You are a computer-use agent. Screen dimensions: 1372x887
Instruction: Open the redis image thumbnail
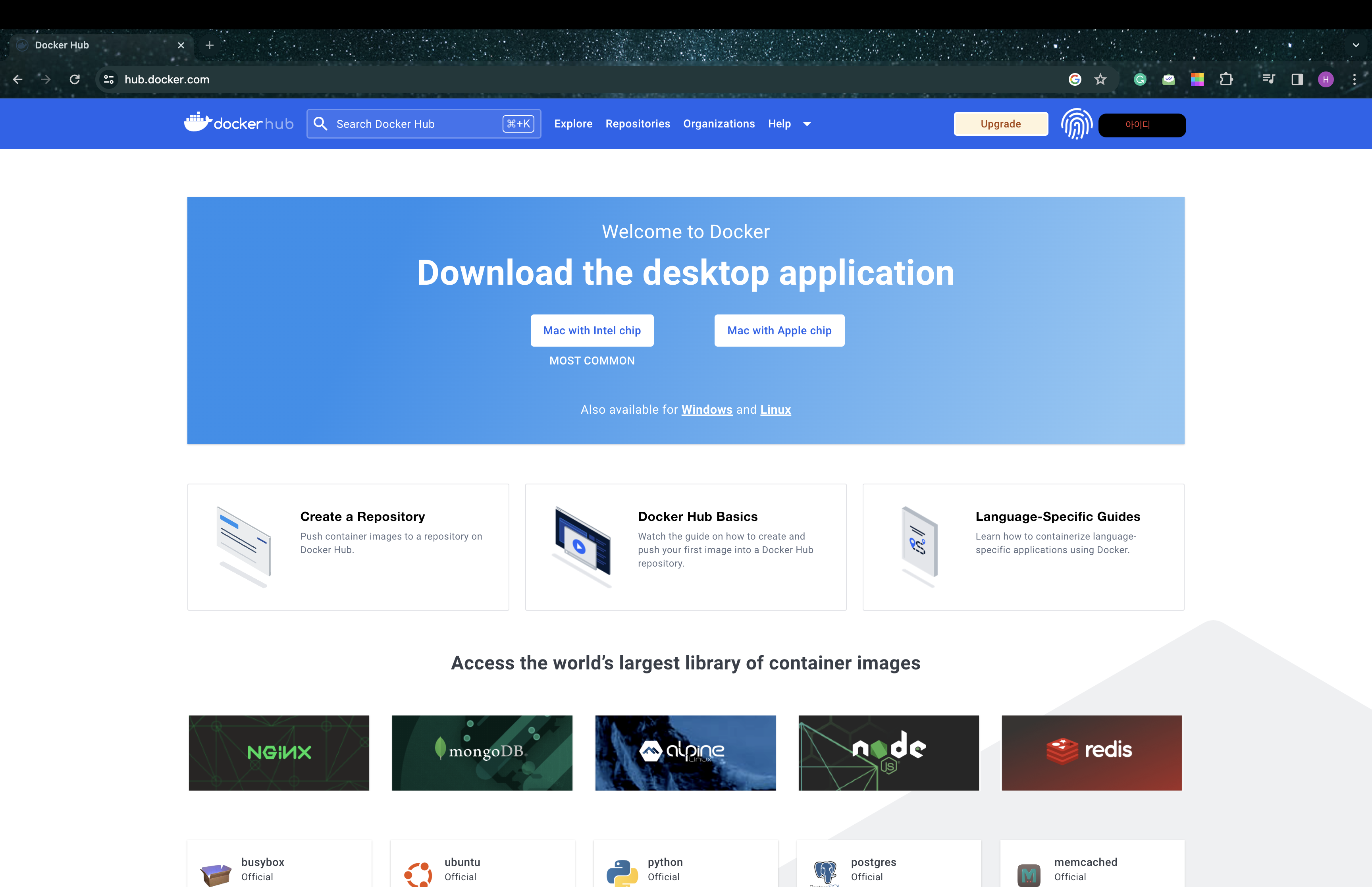tap(1091, 752)
